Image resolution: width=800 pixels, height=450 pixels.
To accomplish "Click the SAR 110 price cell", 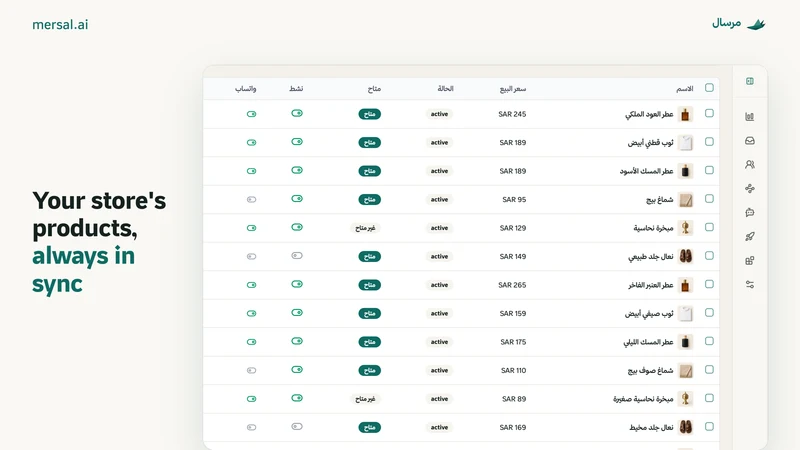I will click(513, 371).
